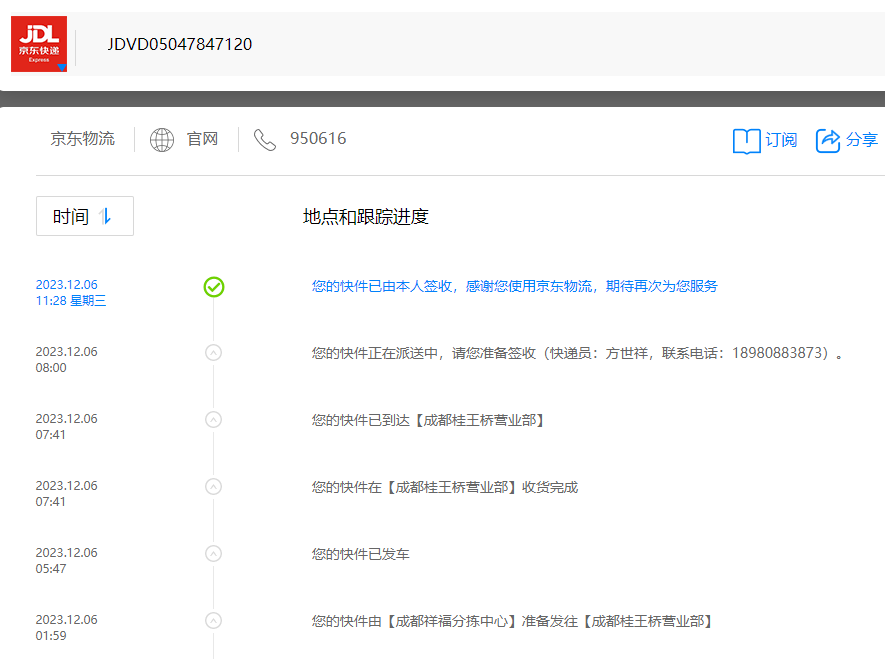Click timestamp 2023.12.06 11:28 星期三
Viewport: 885px width, 659px height.
[x=71, y=292]
